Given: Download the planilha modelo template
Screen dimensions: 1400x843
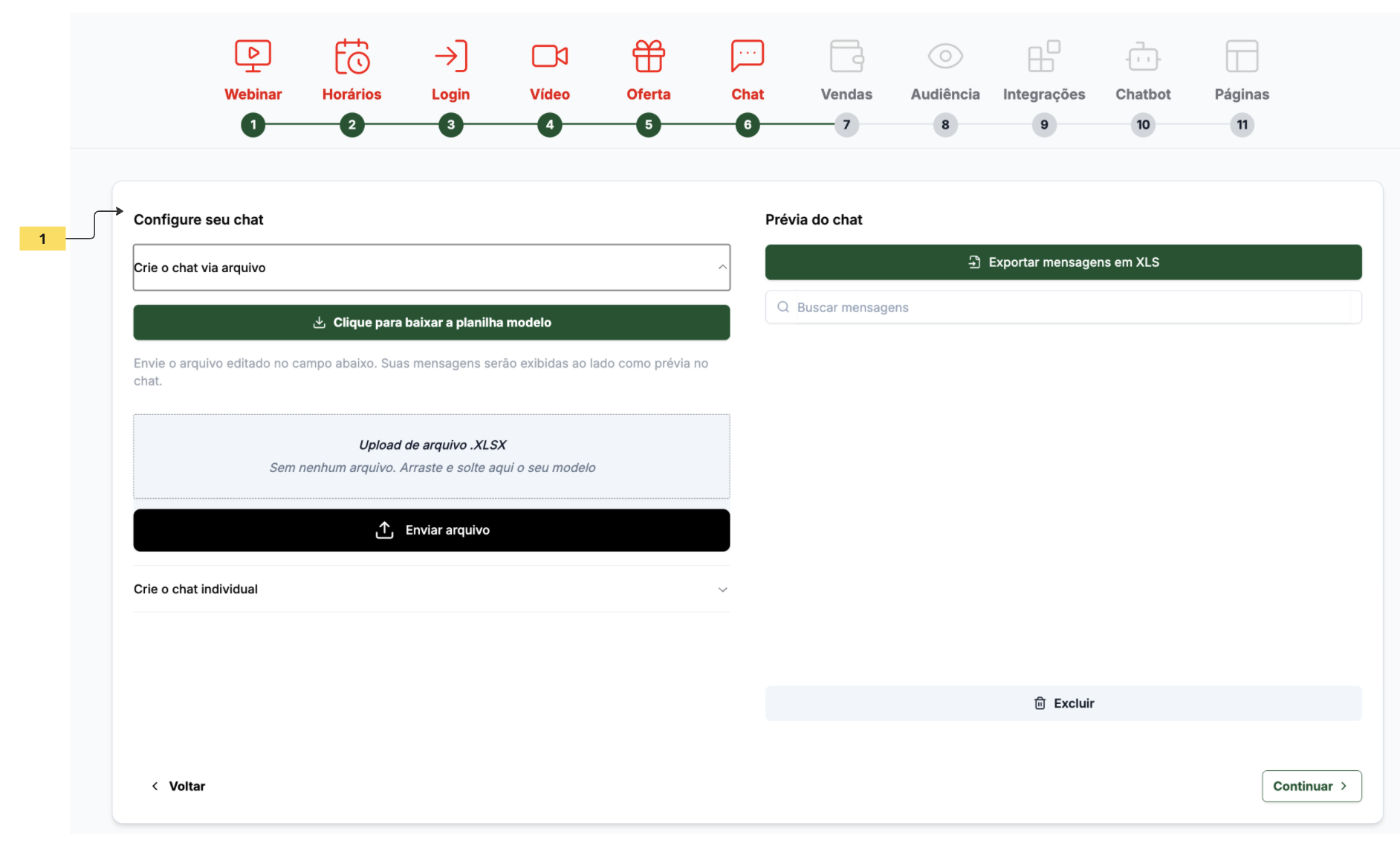Looking at the screenshot, I should coord(431,323).
